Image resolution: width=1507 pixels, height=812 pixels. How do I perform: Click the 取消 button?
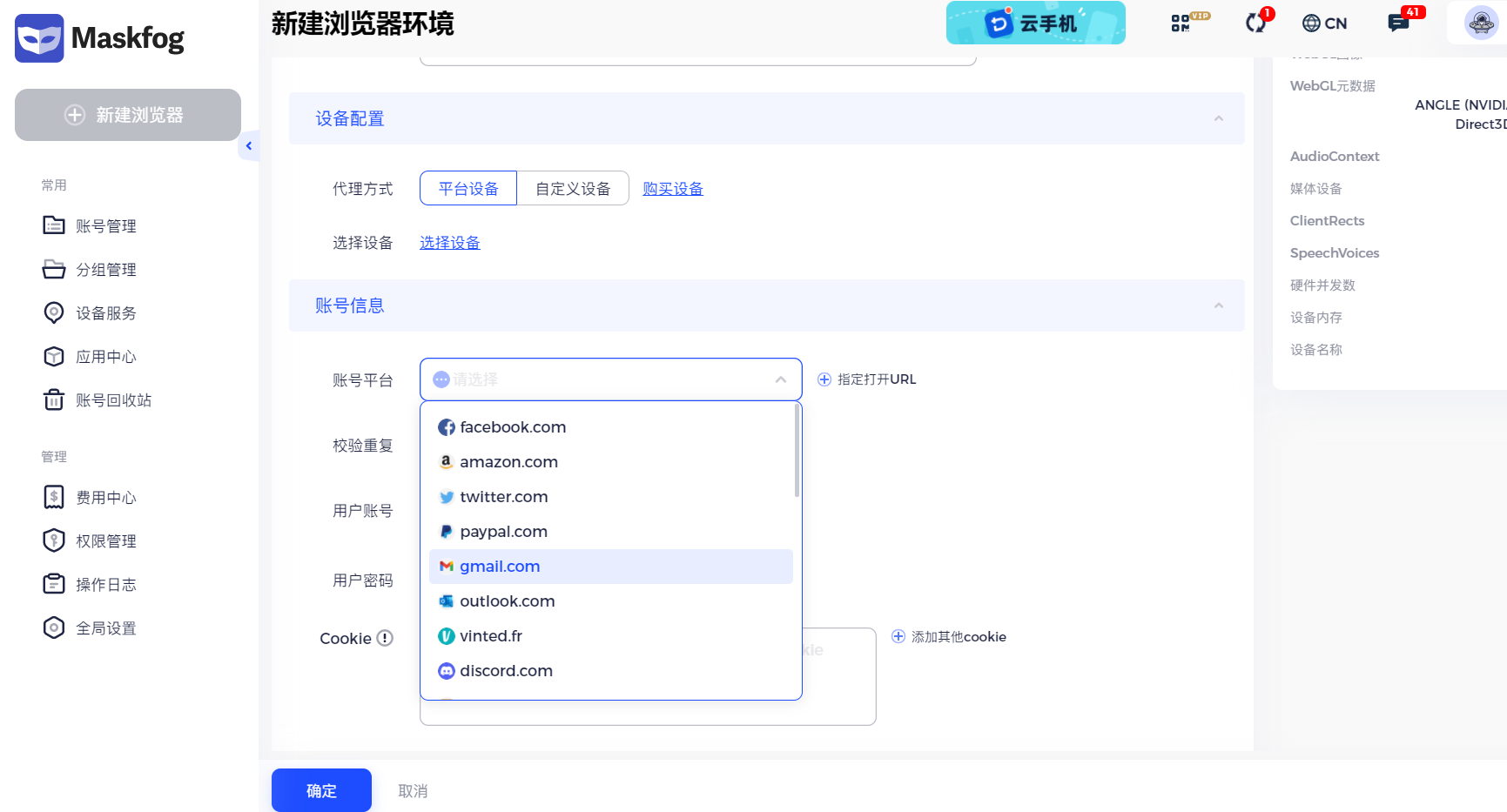click(413, 791)
